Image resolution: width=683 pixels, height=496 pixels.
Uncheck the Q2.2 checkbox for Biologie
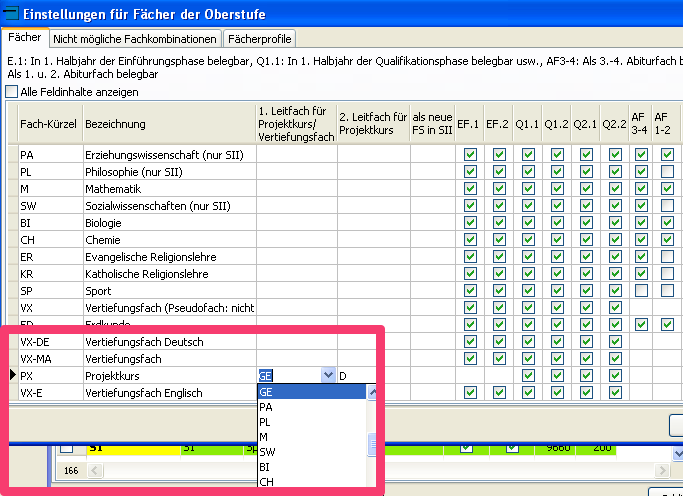[x=615, y=223]
